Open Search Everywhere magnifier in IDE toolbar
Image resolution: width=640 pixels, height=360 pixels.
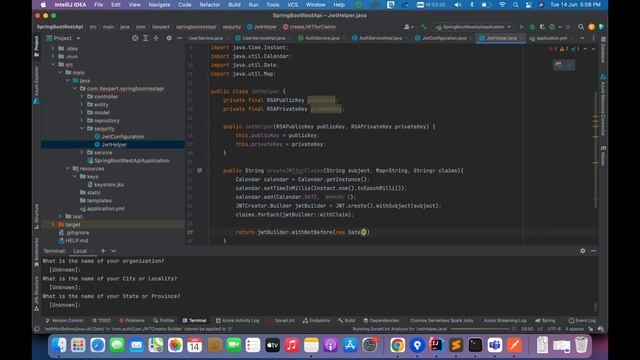tap(580, 27)
